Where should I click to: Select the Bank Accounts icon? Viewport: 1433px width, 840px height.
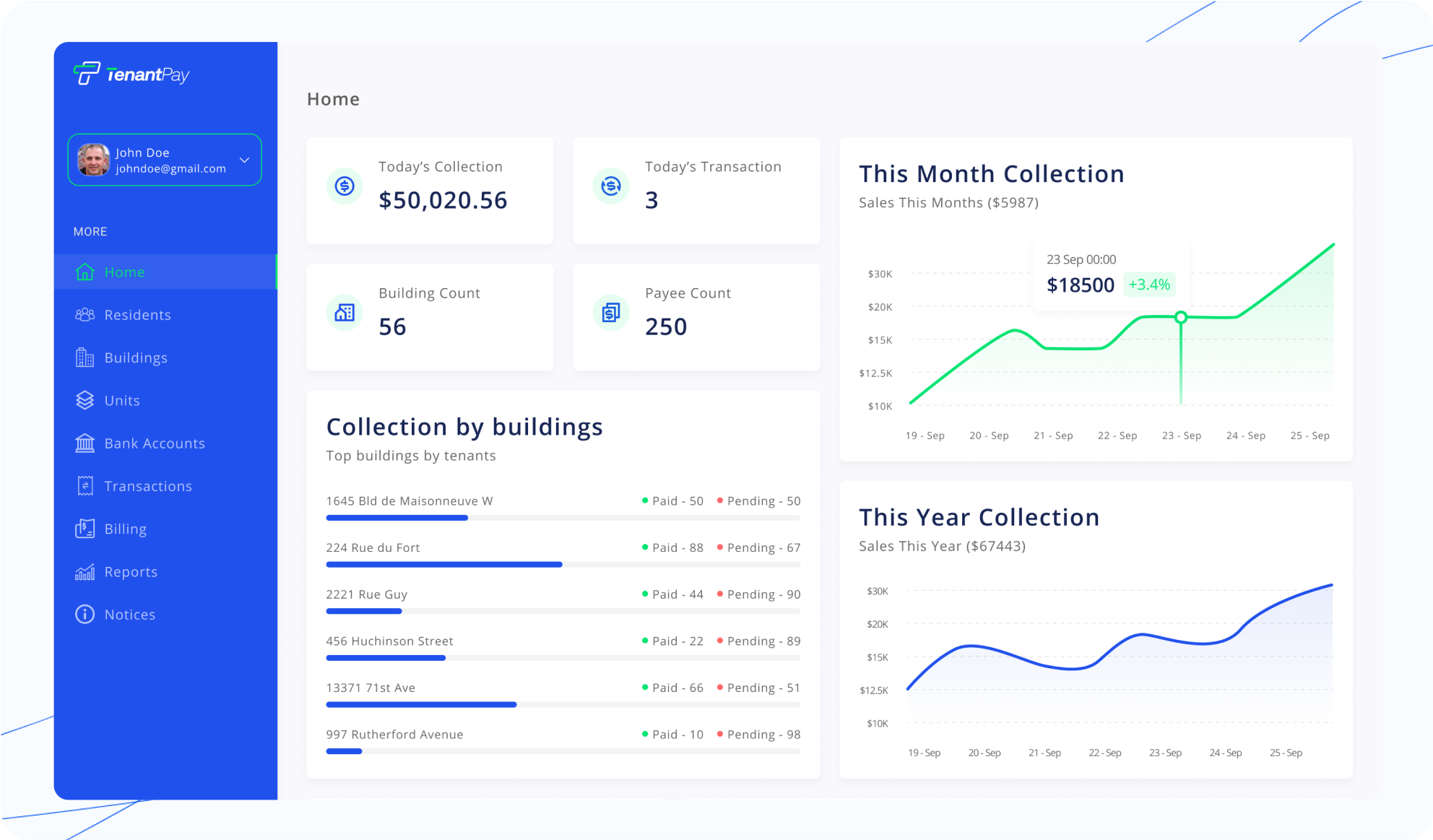click(85, 443)
